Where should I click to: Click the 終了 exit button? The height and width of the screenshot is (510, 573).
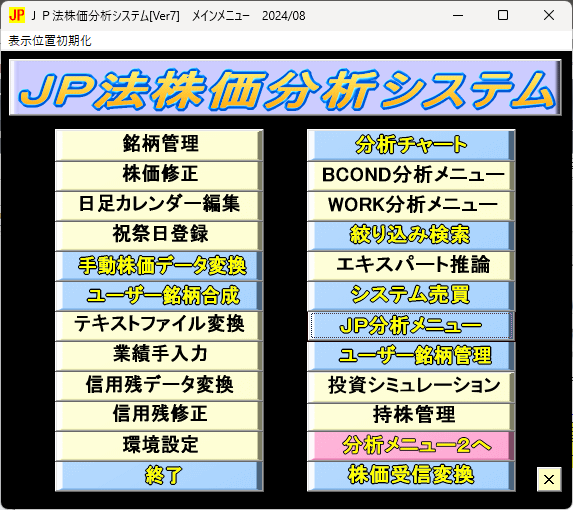click(x=159, y=476)
